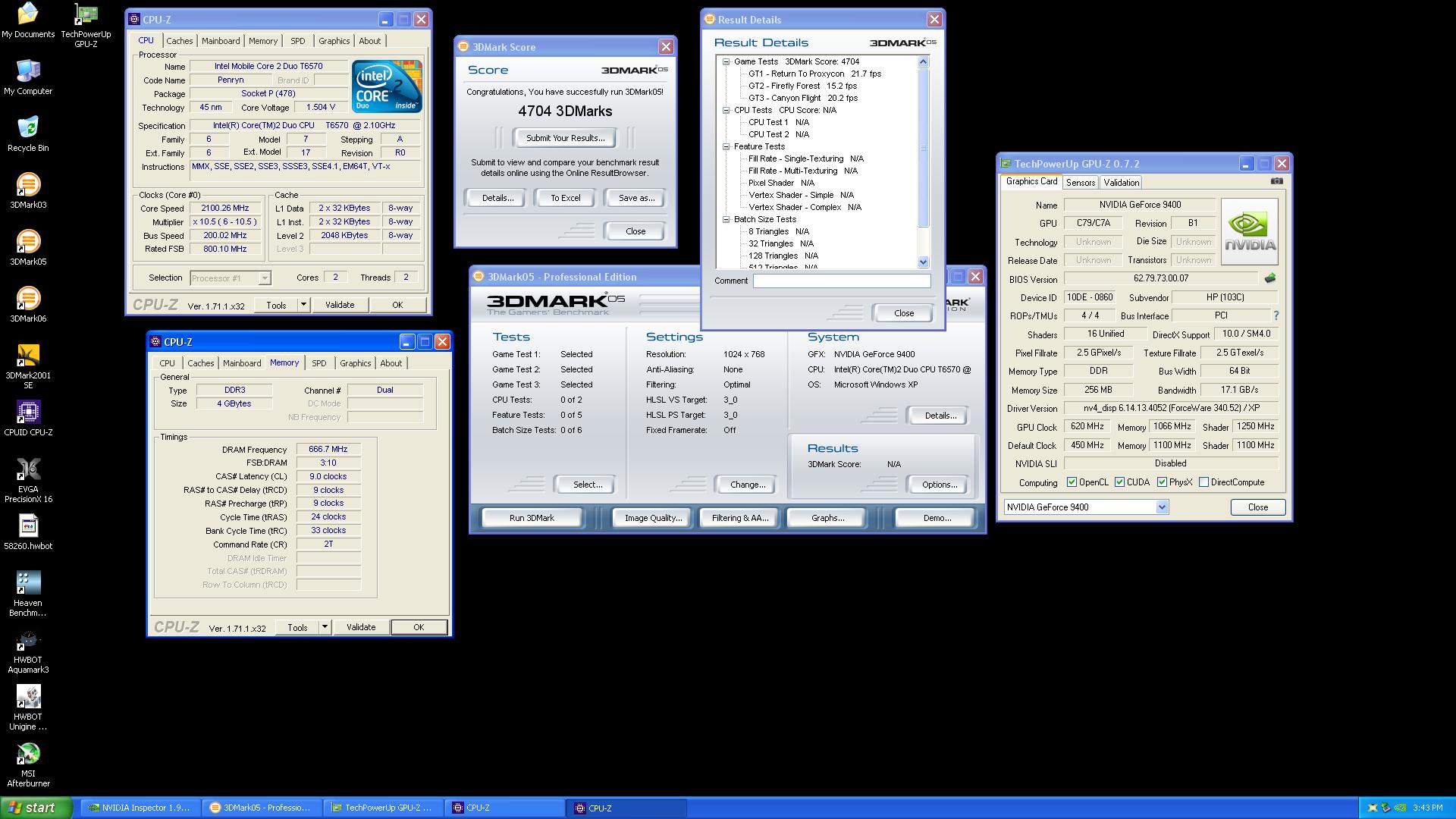
Task: Click the Comment input field
Action: pyautogui.click(x=842, y=281)
